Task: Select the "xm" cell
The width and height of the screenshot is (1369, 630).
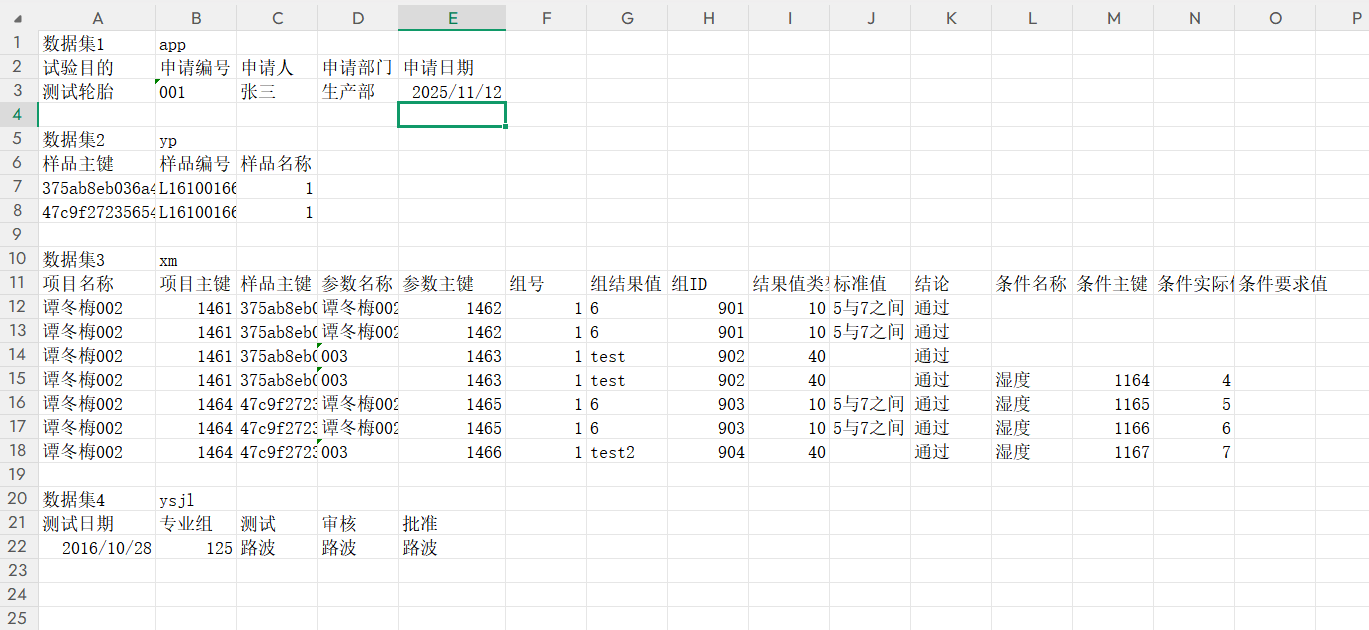Action: coord(196,259)
